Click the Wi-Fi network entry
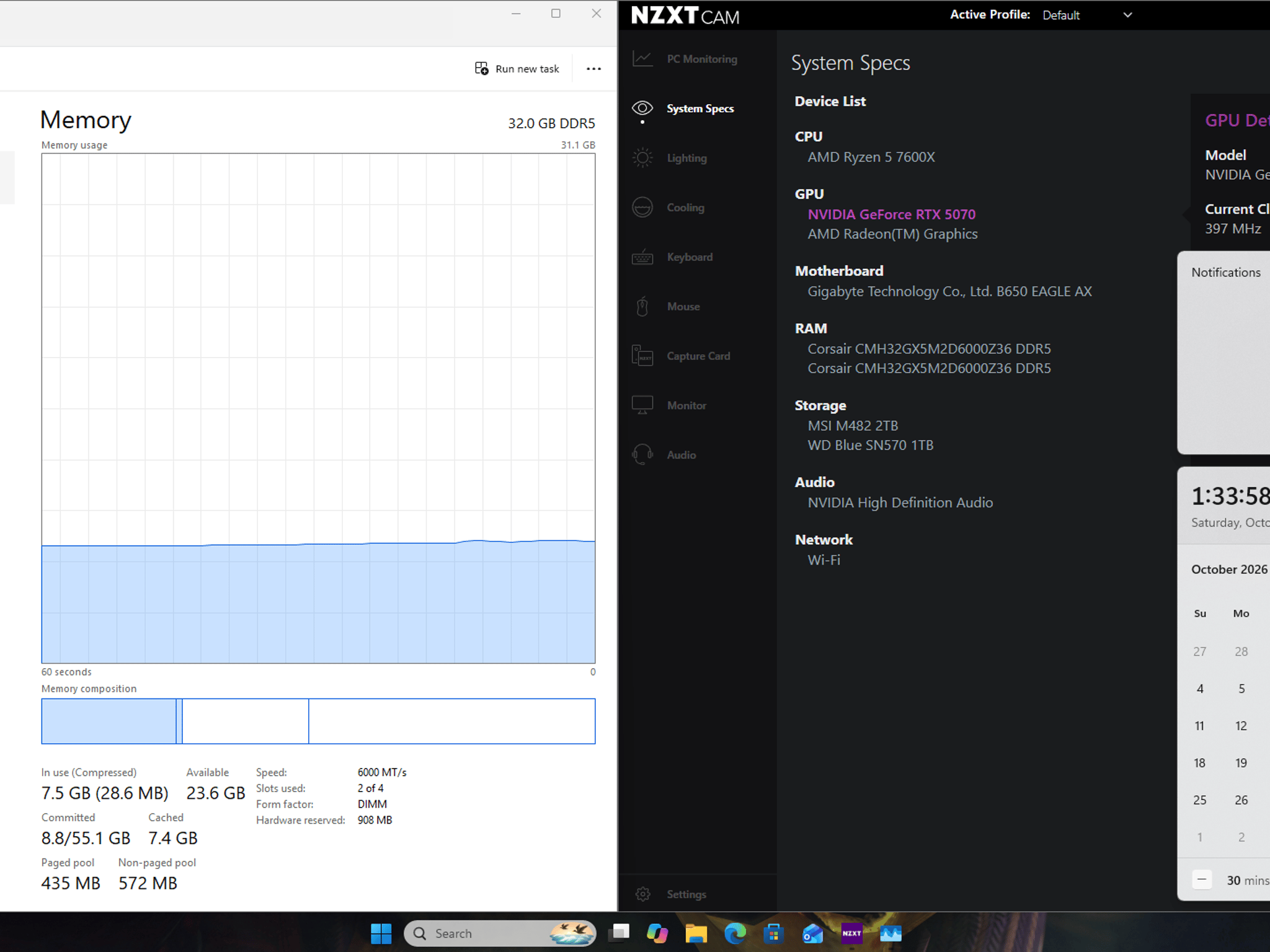 tap(824, 560)
